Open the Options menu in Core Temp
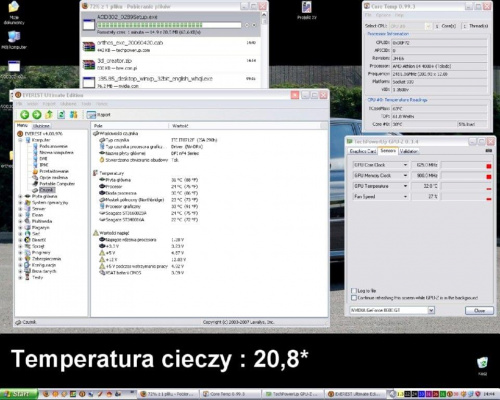This screenshot has height=400, width=500. 383,15
